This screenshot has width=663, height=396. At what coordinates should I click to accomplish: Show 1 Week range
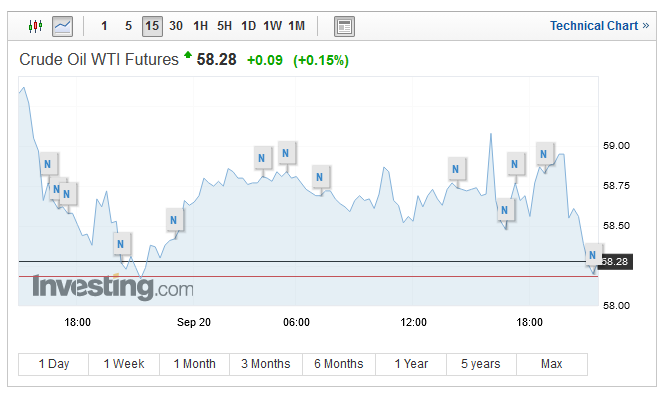coord(124,364)
